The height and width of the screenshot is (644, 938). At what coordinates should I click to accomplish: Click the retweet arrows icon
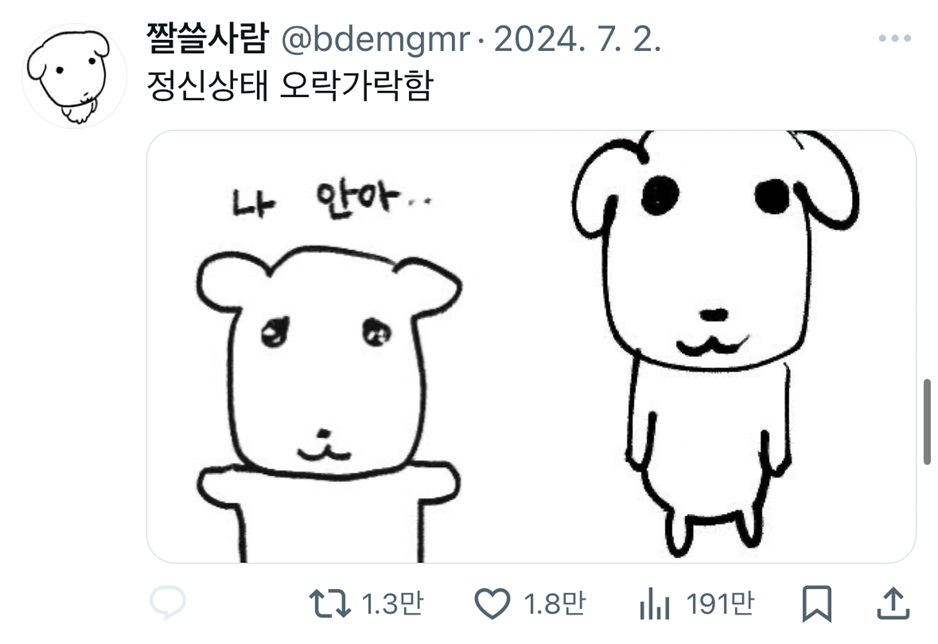click(x=330, y=603)
